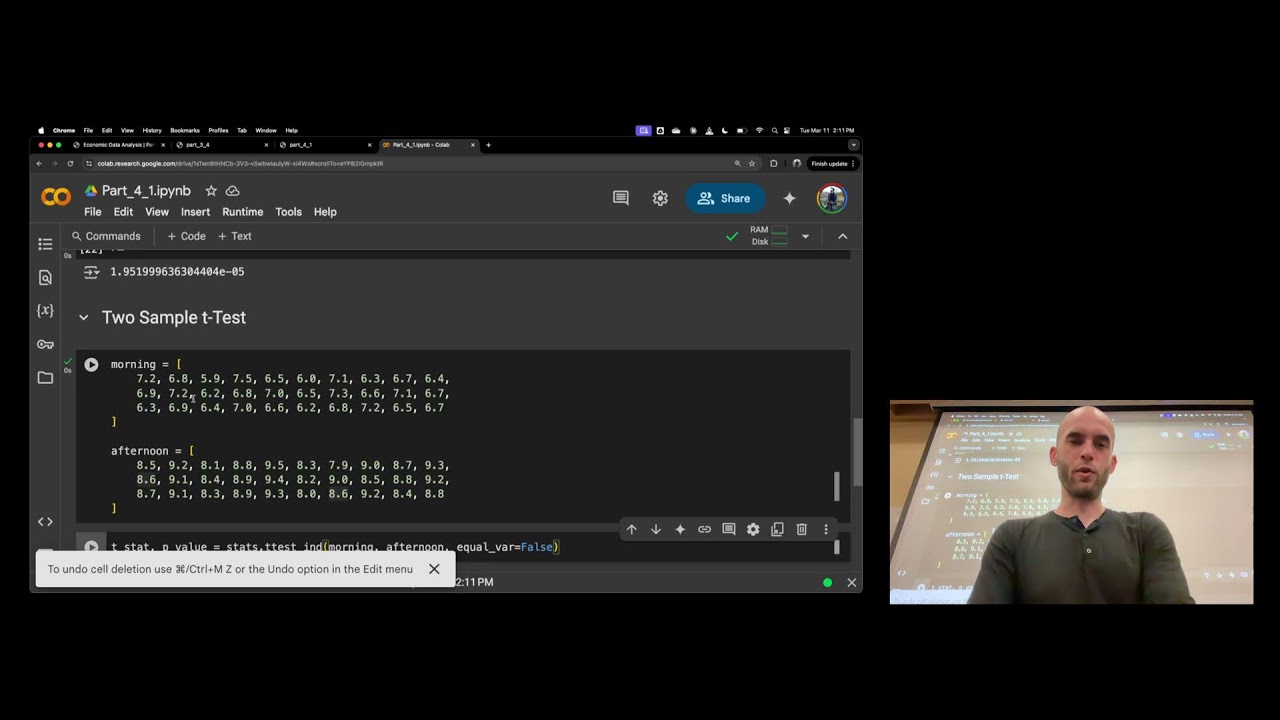Open a new browser tab
The height and width of the screenshot is (720, 1280).
tap(488, 145)
